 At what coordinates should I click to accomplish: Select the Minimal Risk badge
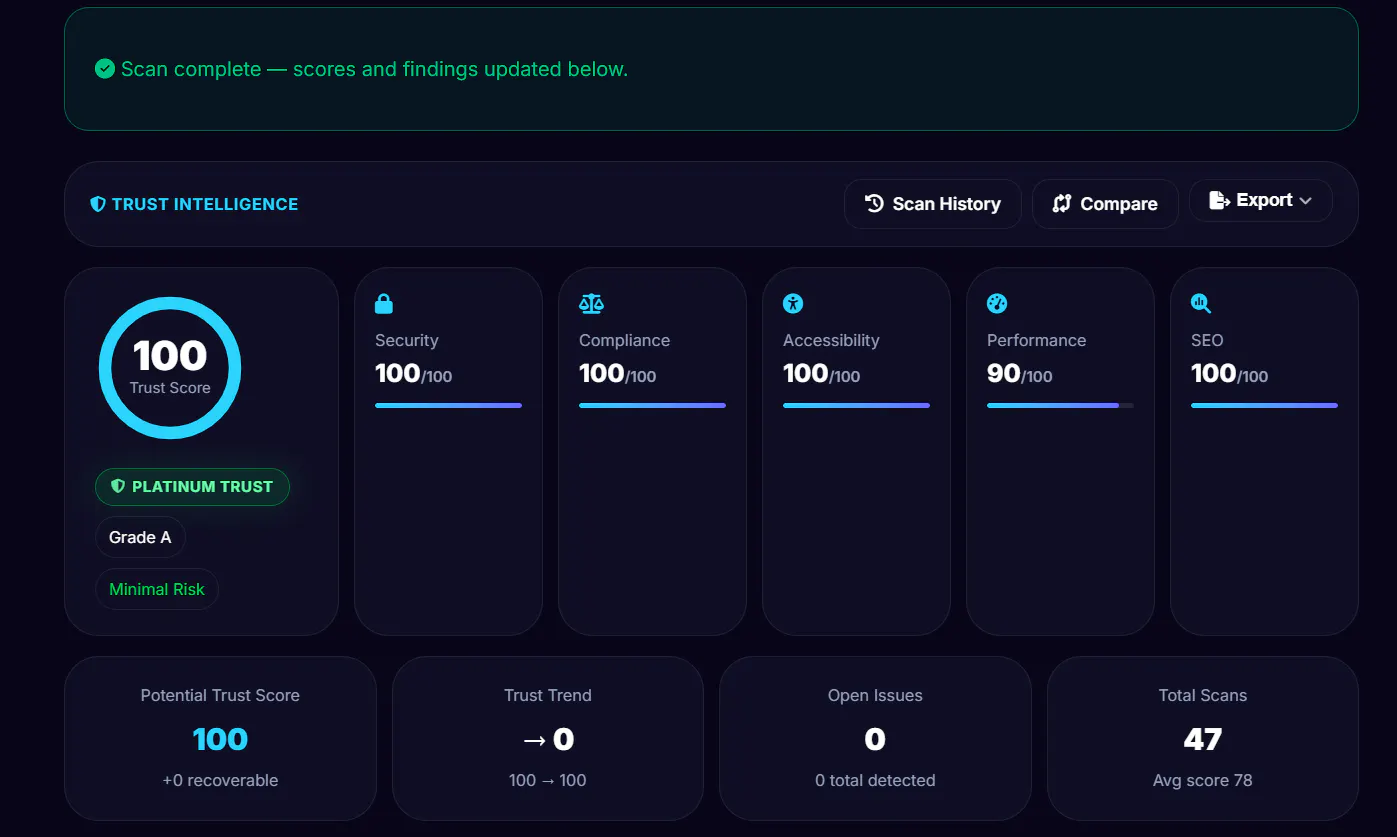[x=157, y=589]
